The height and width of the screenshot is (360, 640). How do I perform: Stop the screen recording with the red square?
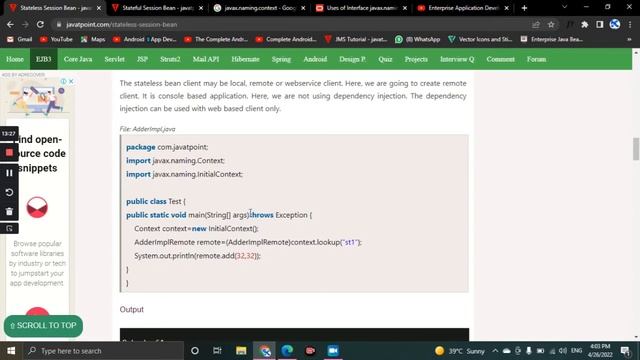9,152
